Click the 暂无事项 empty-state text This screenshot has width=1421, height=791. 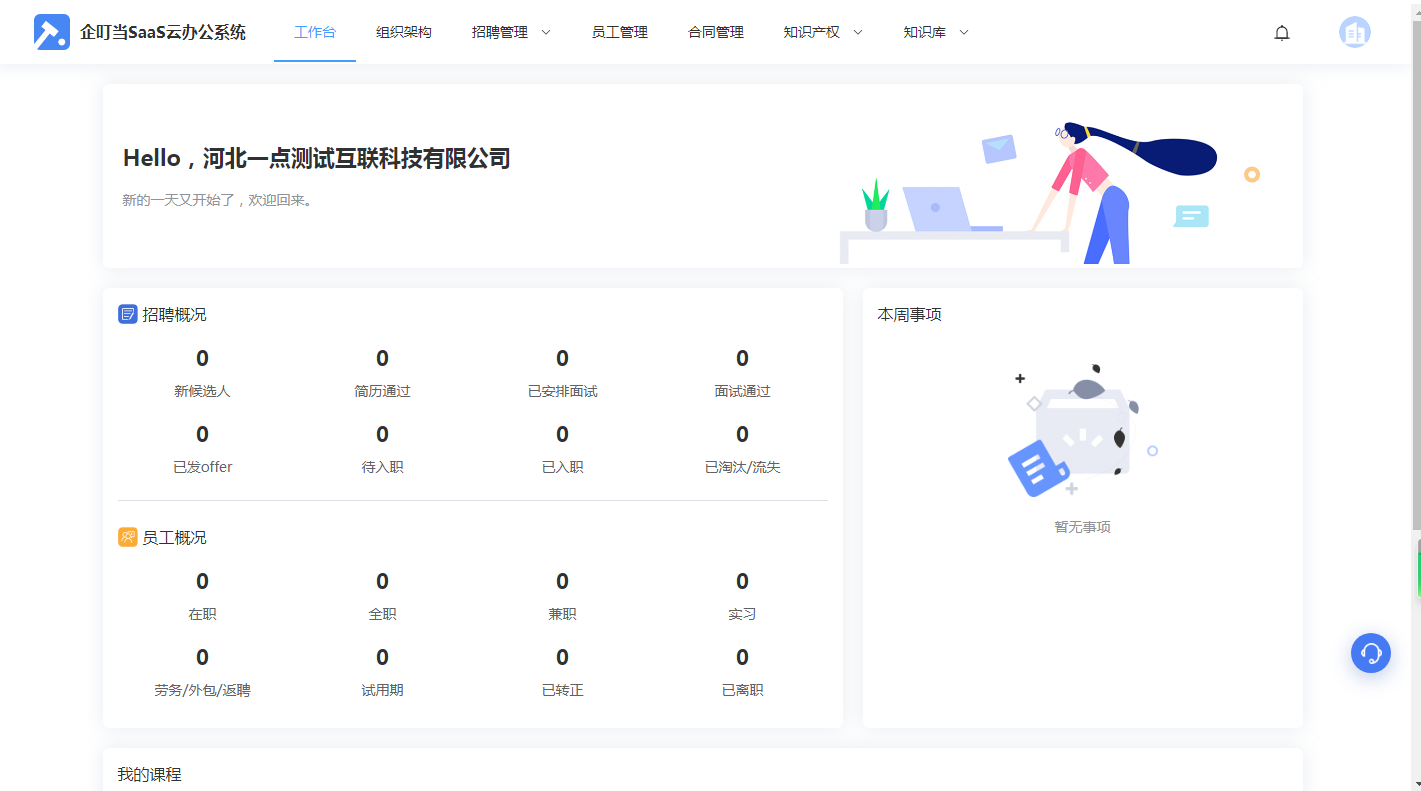(x=1082, y=527)
